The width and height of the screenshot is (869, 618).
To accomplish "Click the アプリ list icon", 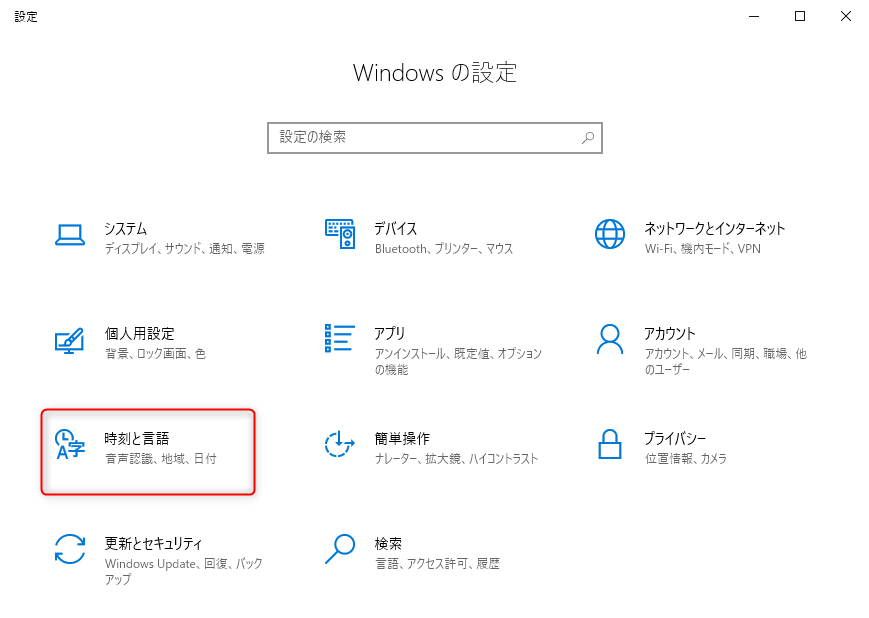I will click(x=340, y=339).
